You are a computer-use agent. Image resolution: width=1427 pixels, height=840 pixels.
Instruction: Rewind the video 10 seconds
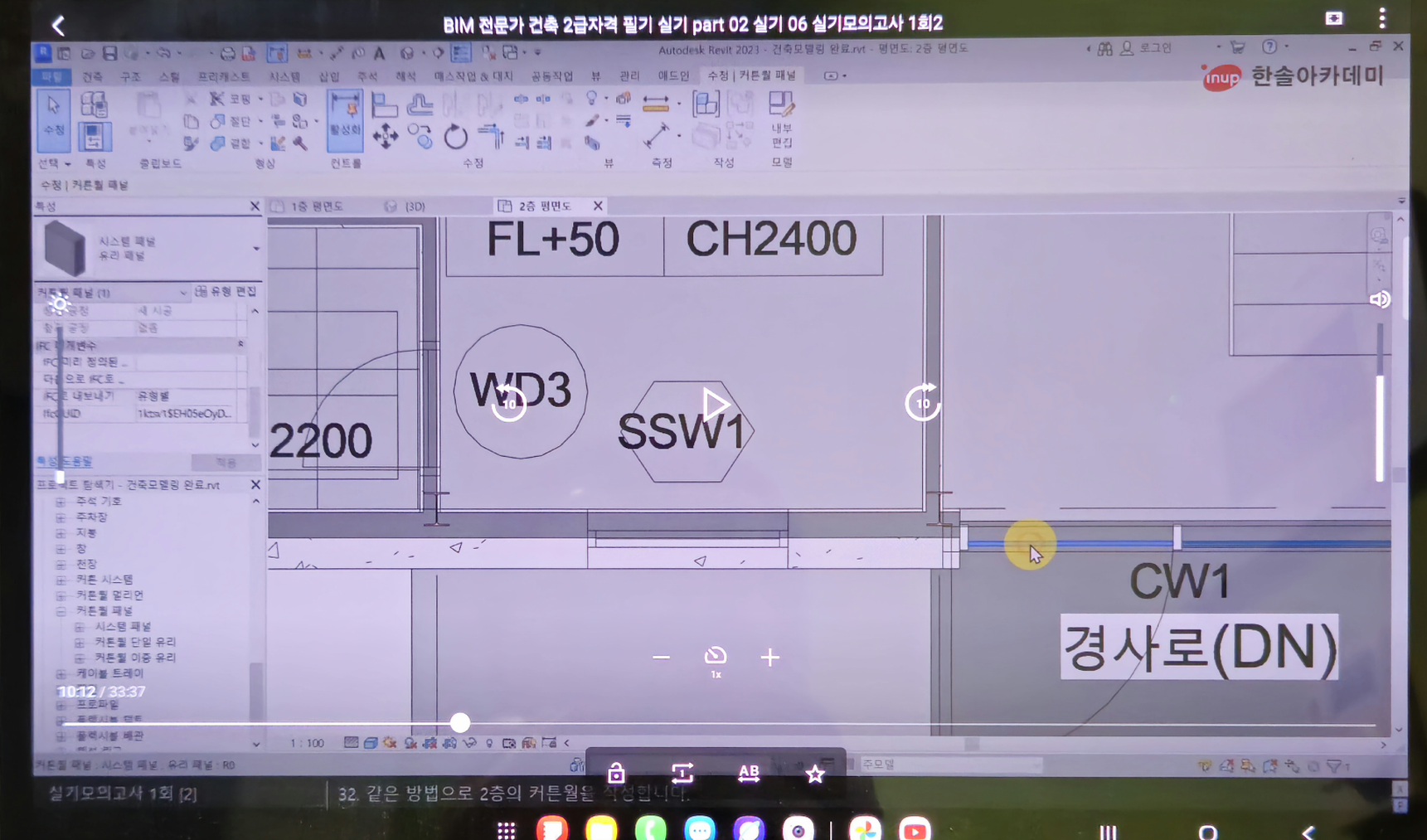coord(508,404)
